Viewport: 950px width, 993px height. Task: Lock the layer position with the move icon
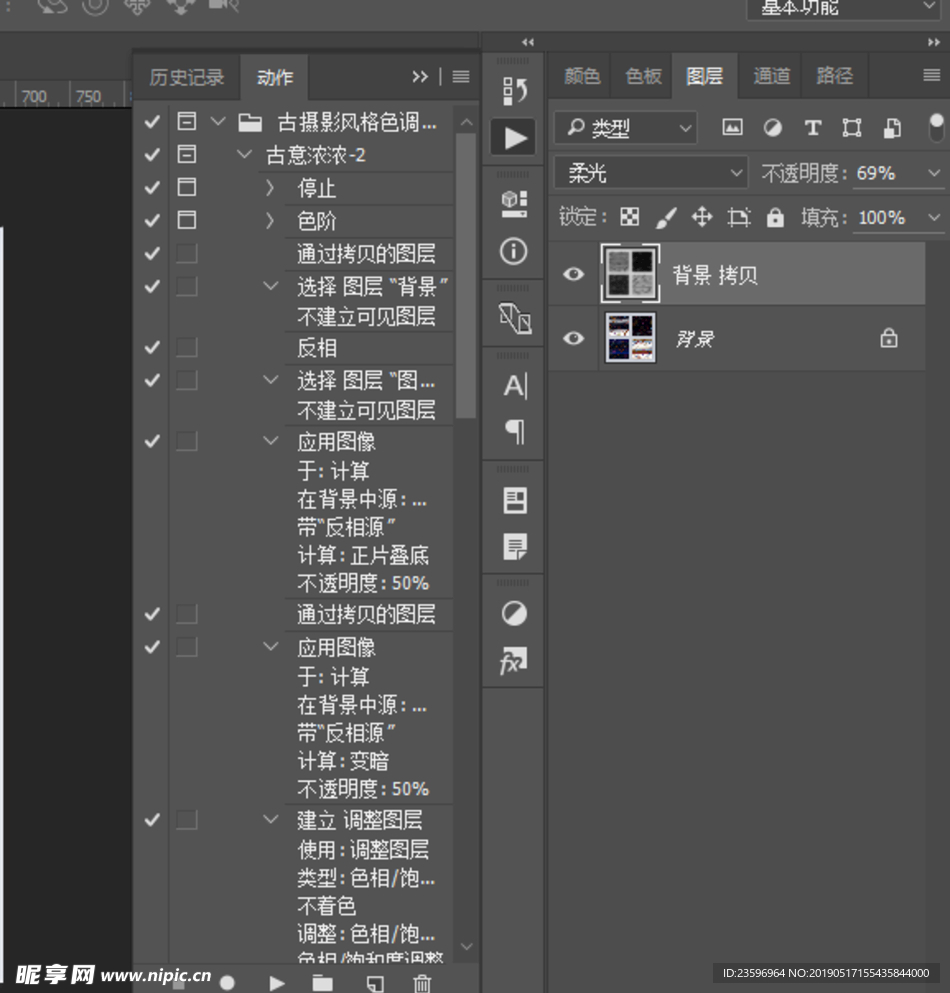[x=703, y=217]
